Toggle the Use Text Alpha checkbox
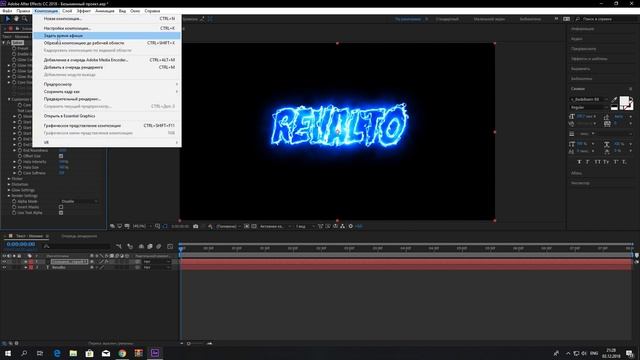 pyautogui.click(x=61, y=213)
